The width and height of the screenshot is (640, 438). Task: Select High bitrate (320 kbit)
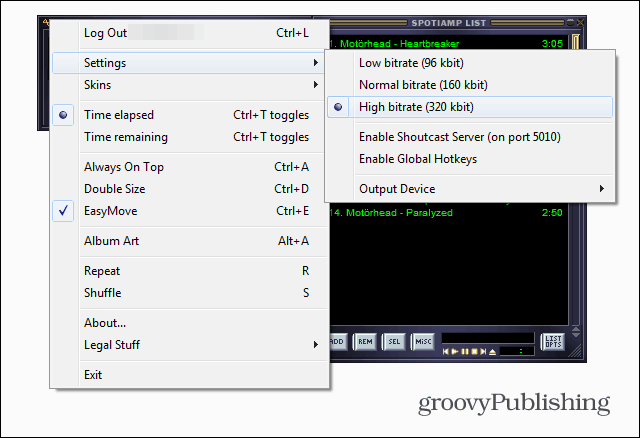470,107
